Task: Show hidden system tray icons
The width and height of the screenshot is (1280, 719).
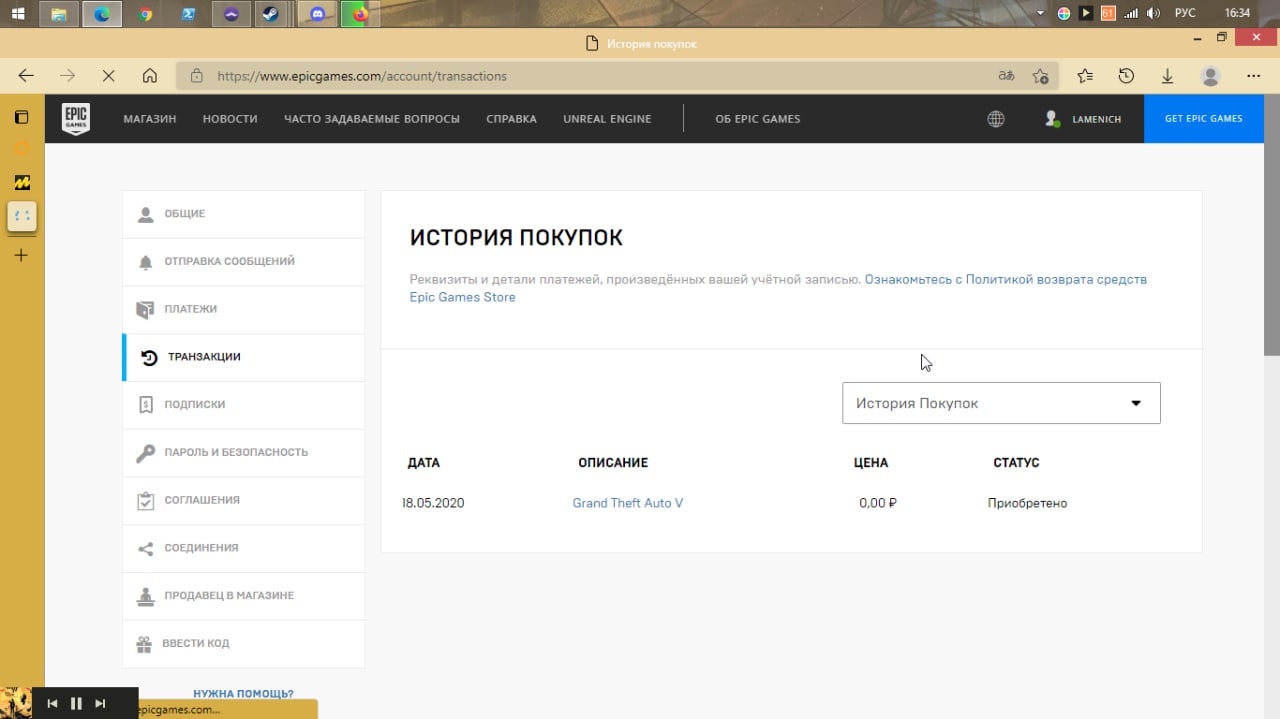Action: (x=1041, y=14)
